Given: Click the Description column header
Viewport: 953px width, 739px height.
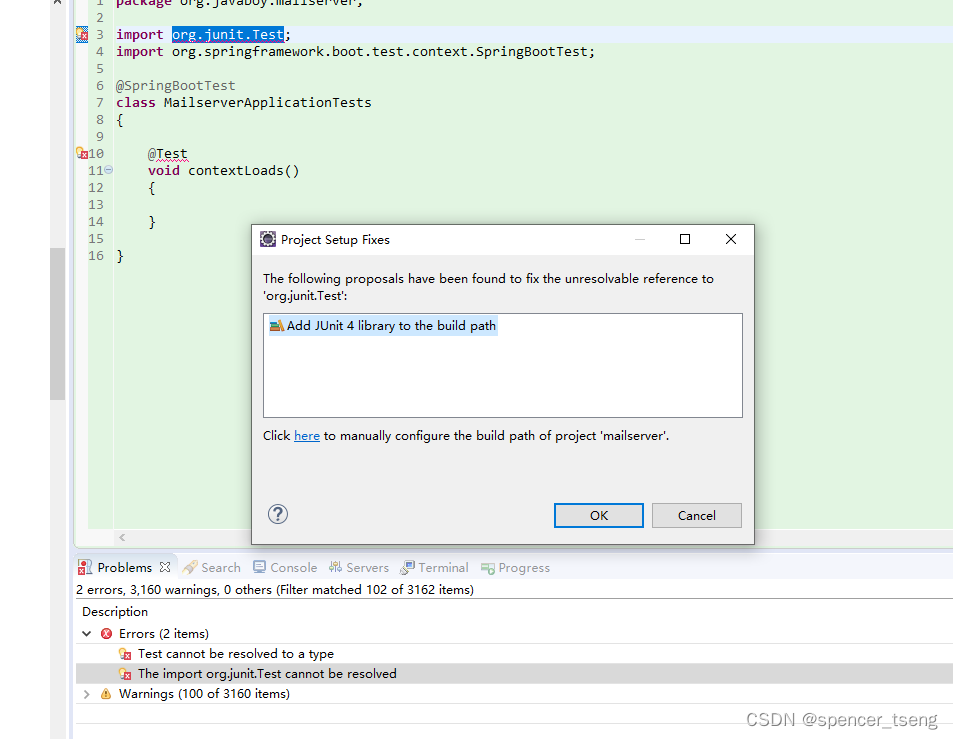Looking at the screenshot, I should (115, 611).
